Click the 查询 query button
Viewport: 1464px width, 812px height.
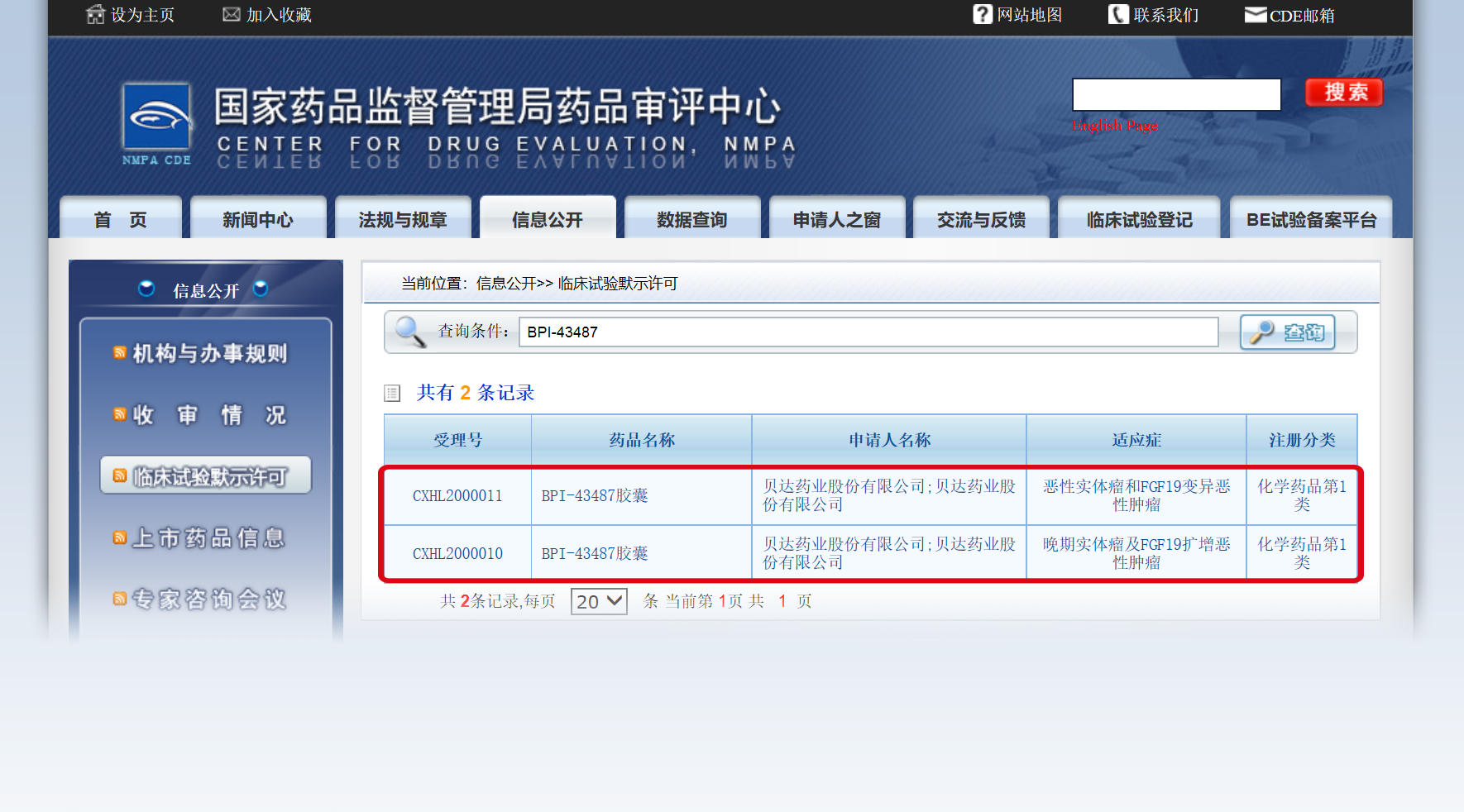click(1288, 332)
